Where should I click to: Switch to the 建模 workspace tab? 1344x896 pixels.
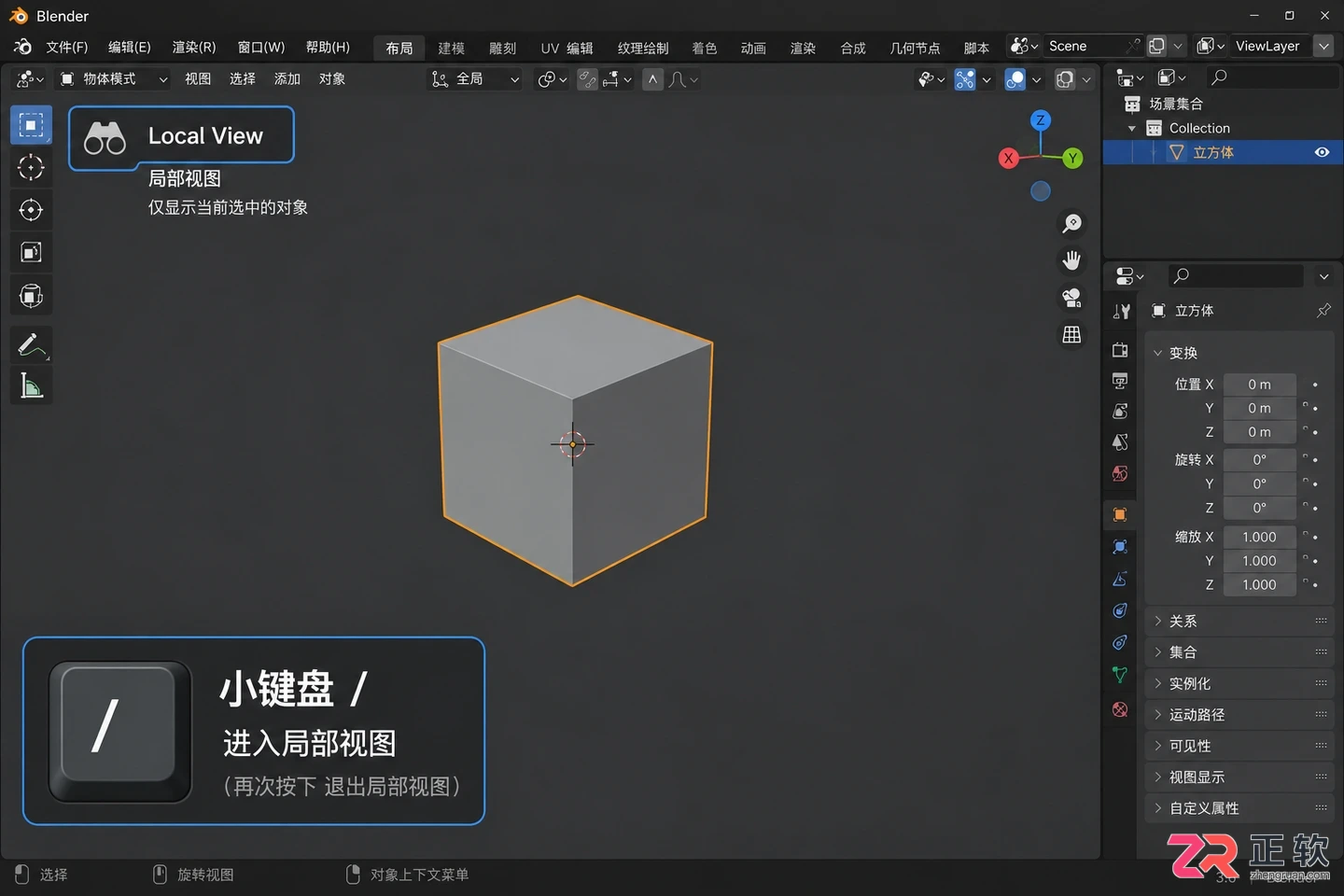click(452, 48)
